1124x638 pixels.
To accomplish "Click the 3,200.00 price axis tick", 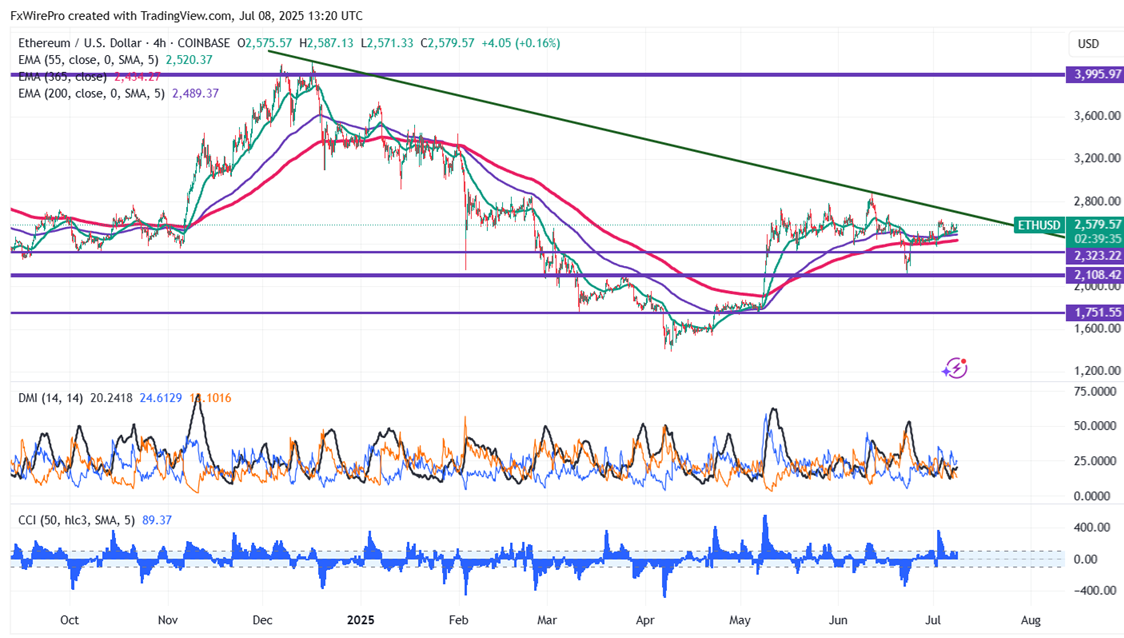I will tap(1097, 158).
